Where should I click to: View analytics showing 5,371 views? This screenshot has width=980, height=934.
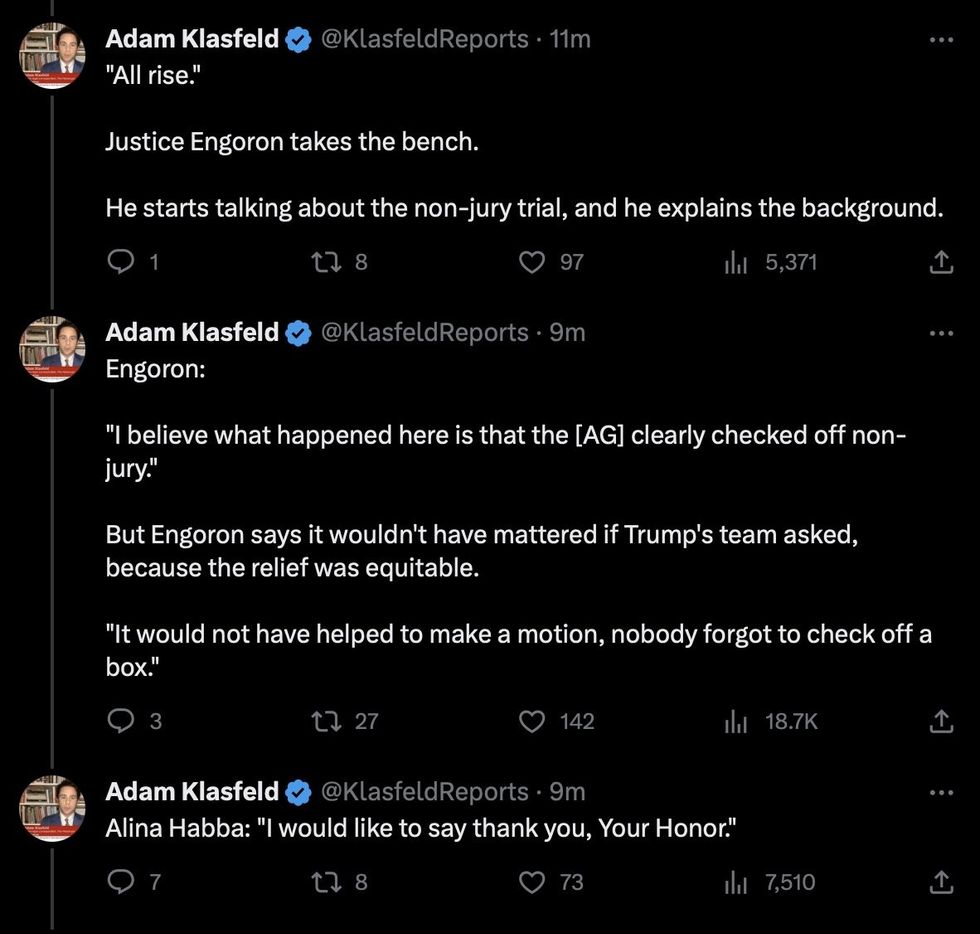click(x=736, y=262)
